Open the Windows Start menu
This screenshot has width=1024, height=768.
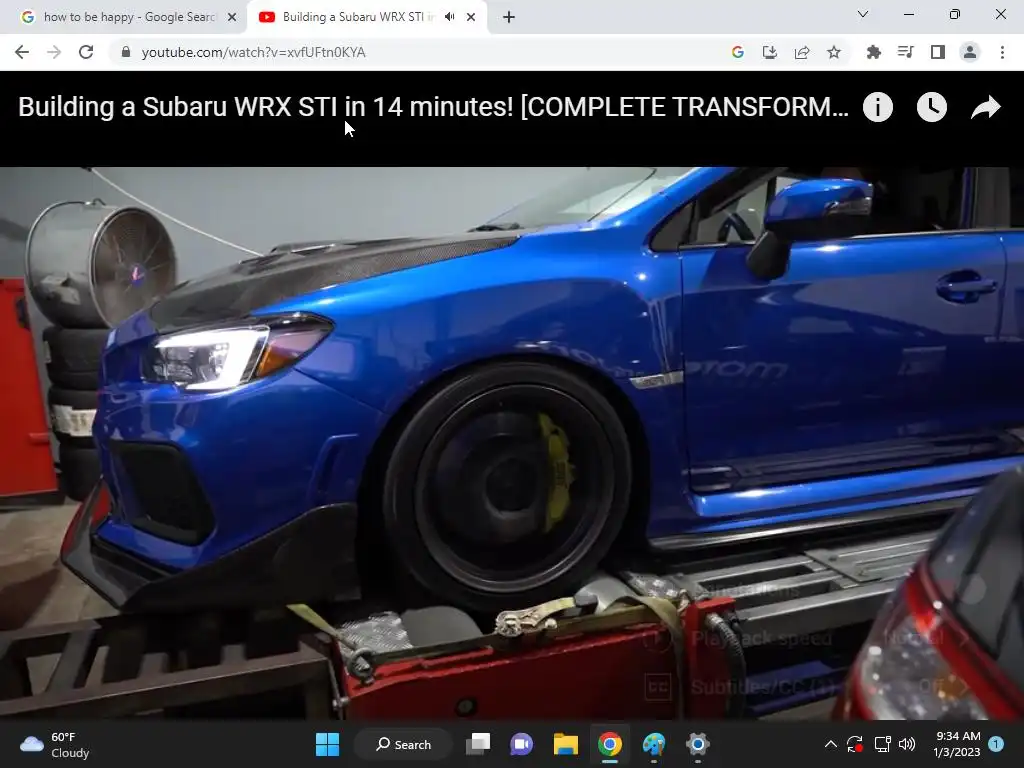[x=327, y=744]
